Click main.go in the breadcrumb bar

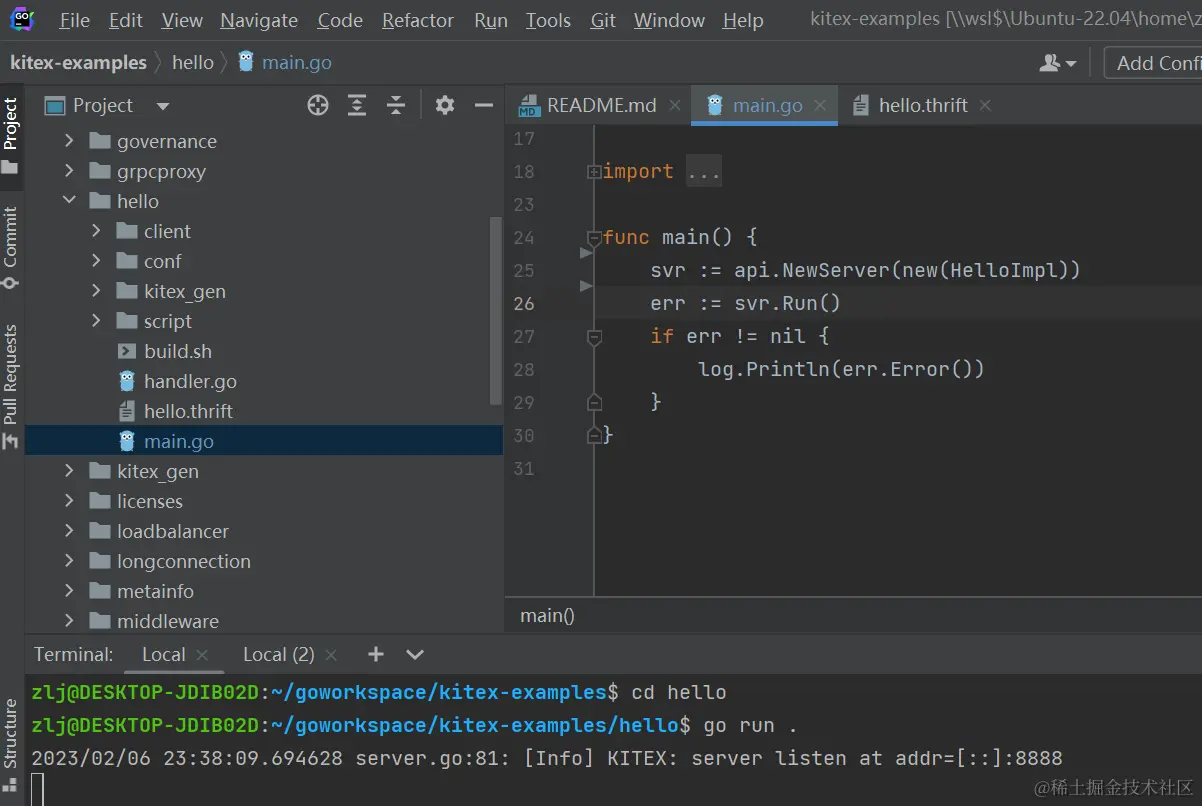285,62
